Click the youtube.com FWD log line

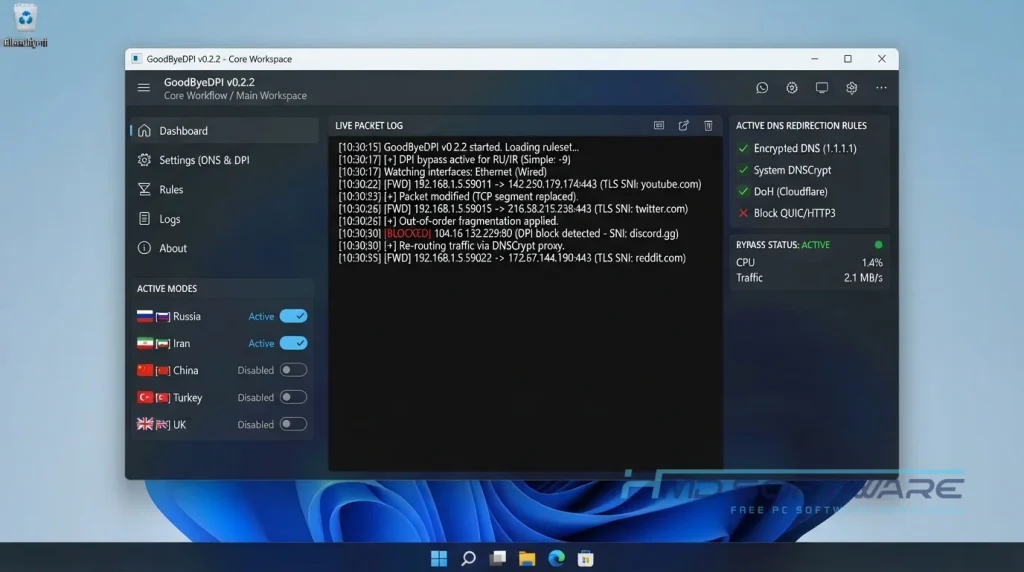pos(520,184)
